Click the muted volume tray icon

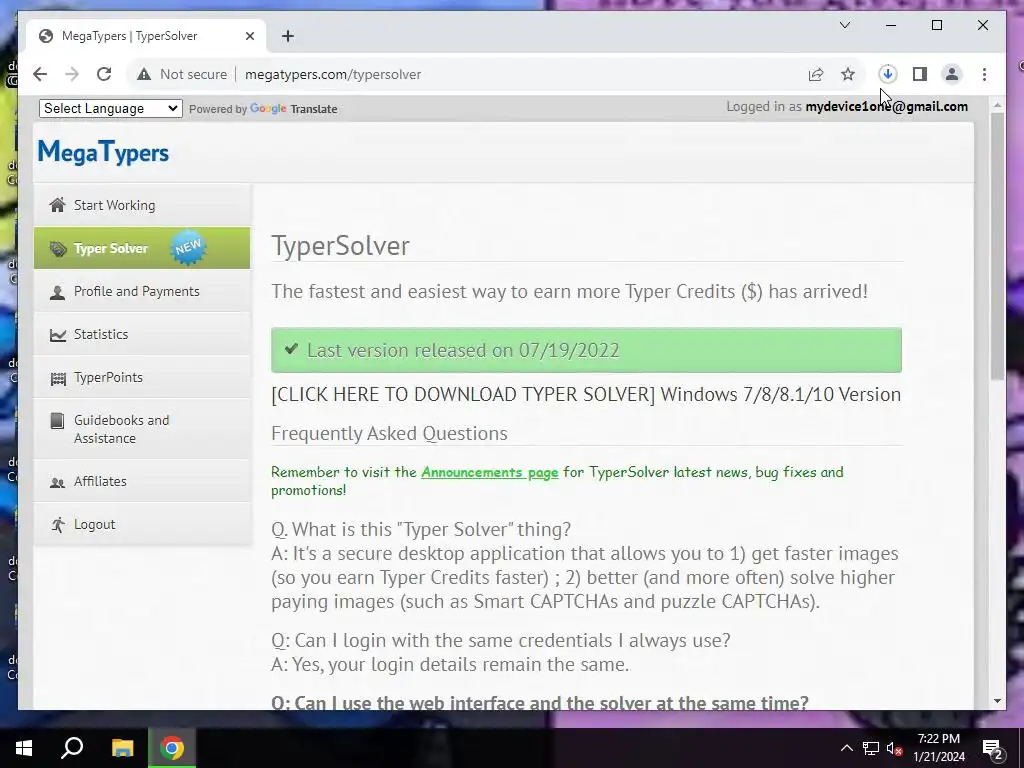895,748
